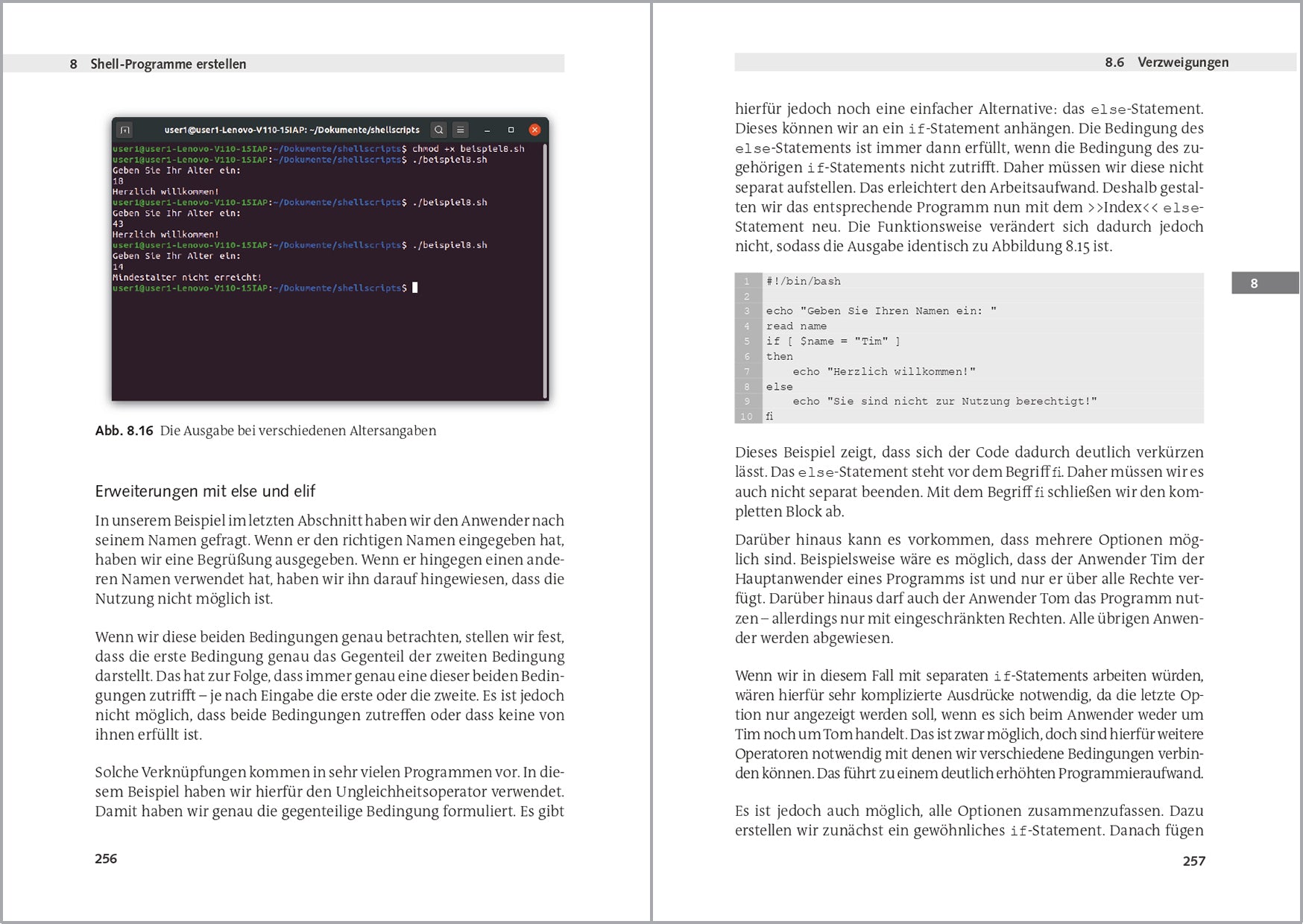Collapse the shaded code block on line 5
This screenshot has width=1303, height=924.
(x=833, y=341)
